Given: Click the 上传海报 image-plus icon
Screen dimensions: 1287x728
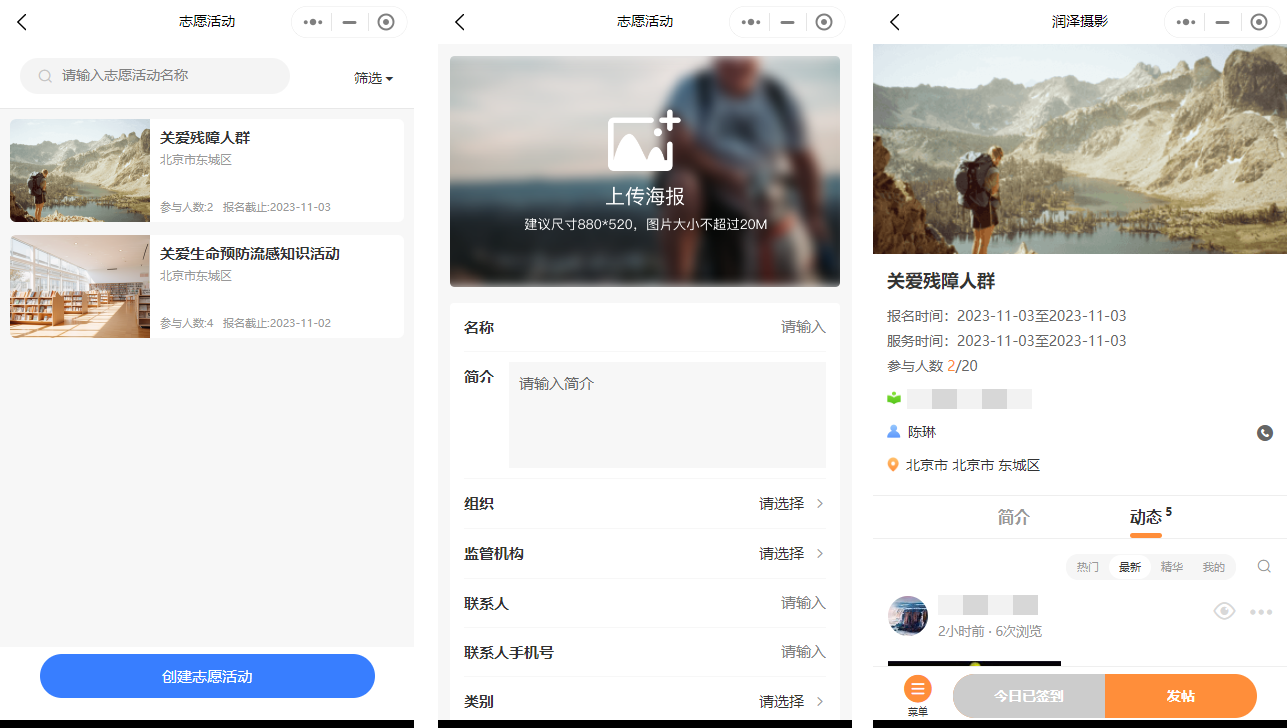Looking at the screenshot, I should (644, 141).
